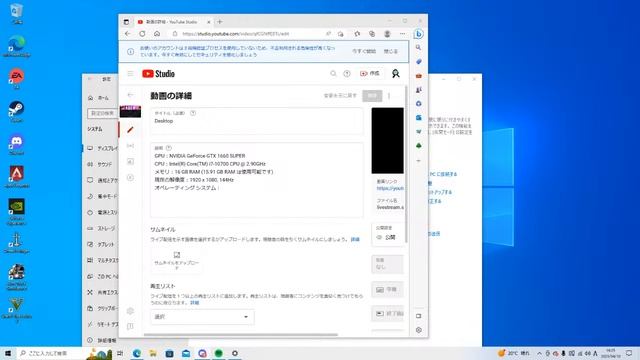Open the Edge favorites star icon

click(x=357, y=34)
